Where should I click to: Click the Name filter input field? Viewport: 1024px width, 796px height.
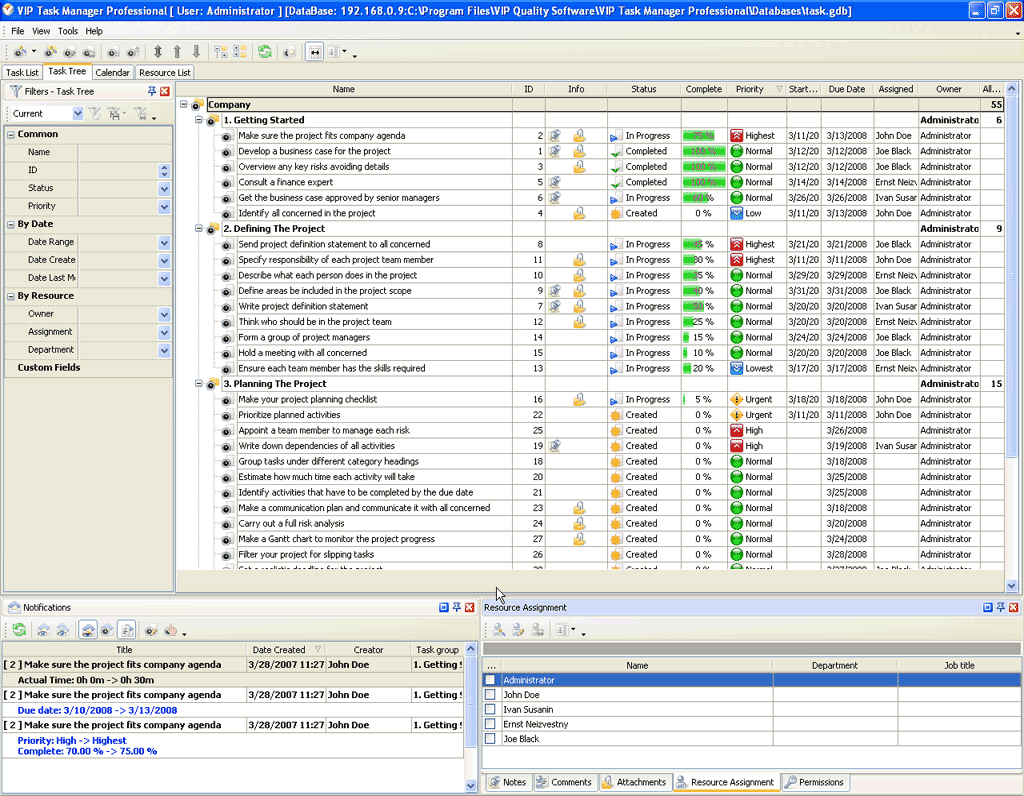point(124,152)
